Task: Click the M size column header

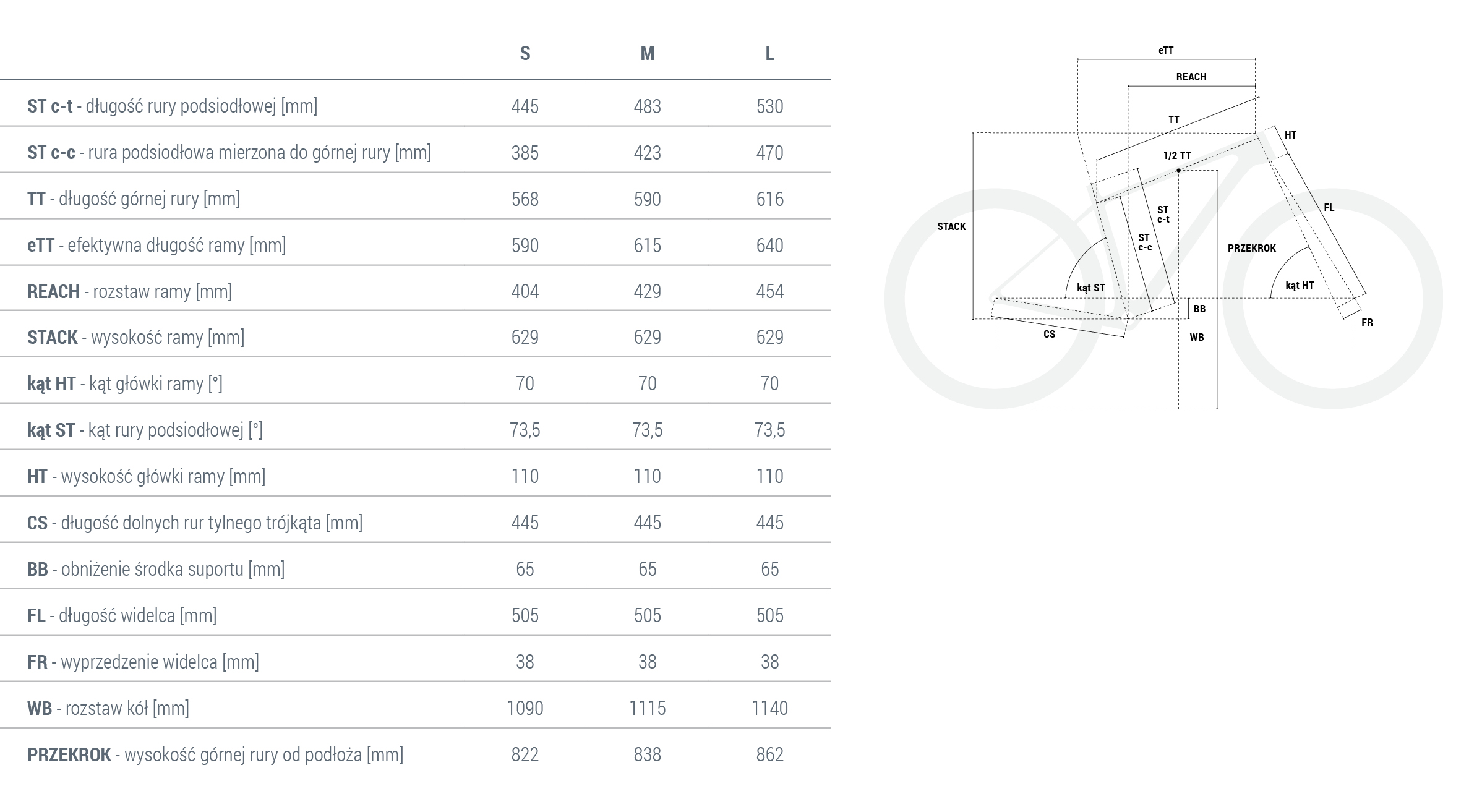Action: point(647,54)
